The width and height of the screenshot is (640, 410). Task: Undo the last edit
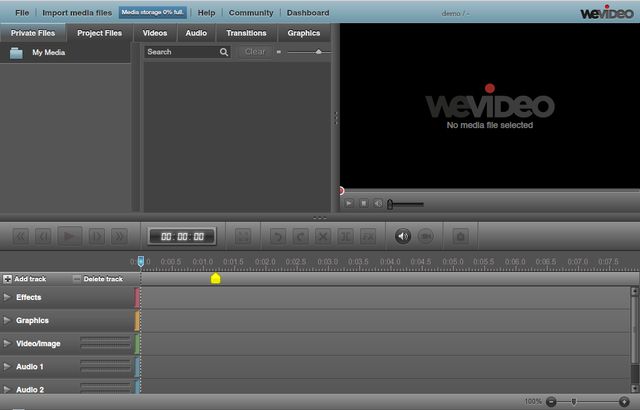tap(278, 236)
